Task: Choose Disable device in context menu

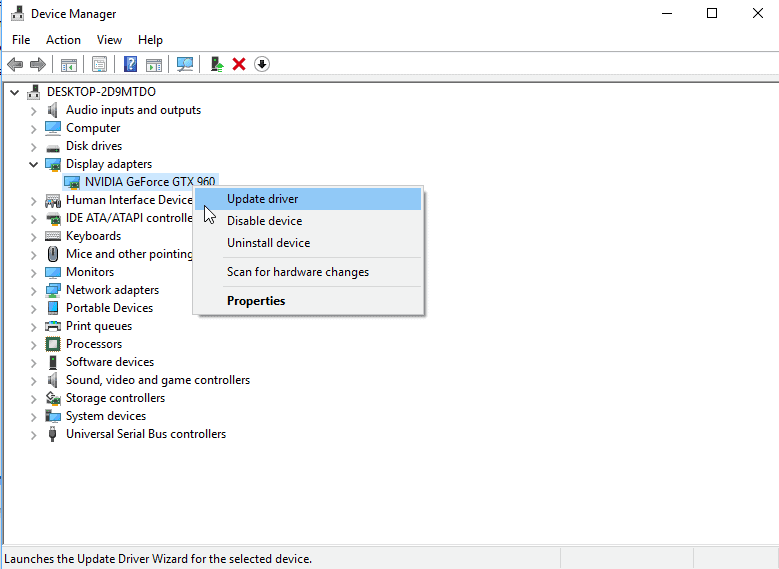Action: (308, 221)
